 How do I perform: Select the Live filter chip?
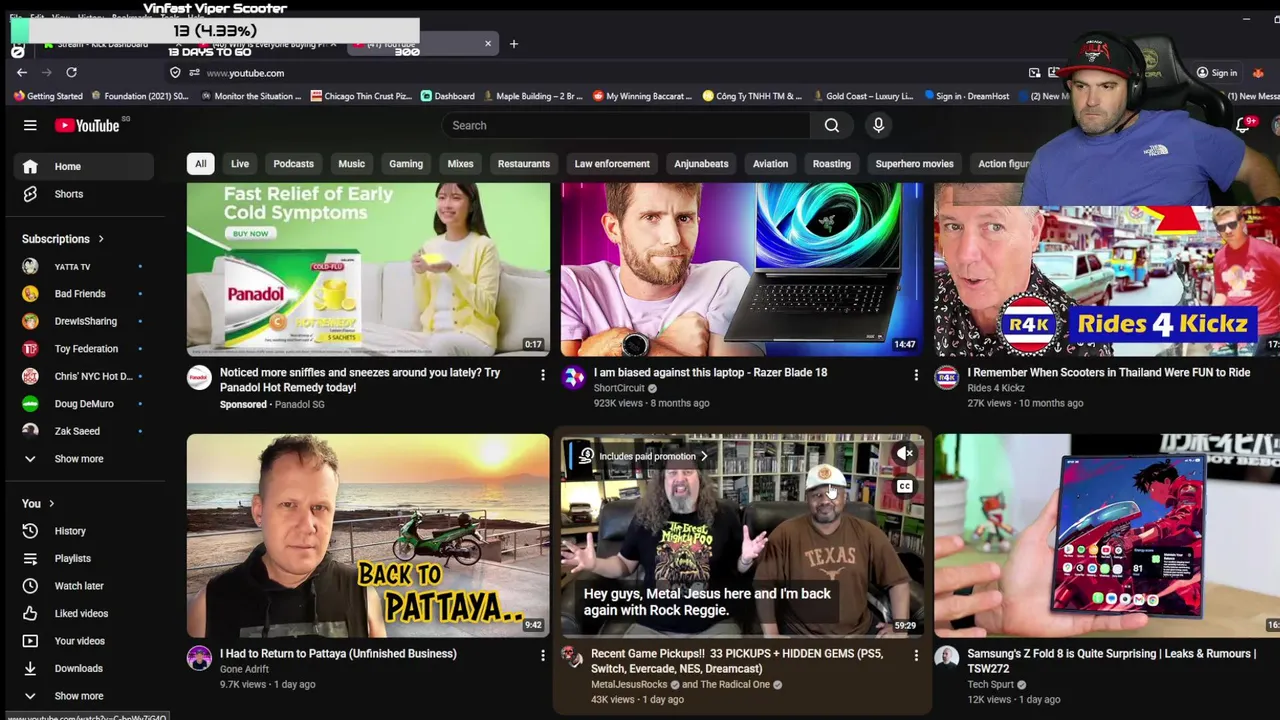240,164
